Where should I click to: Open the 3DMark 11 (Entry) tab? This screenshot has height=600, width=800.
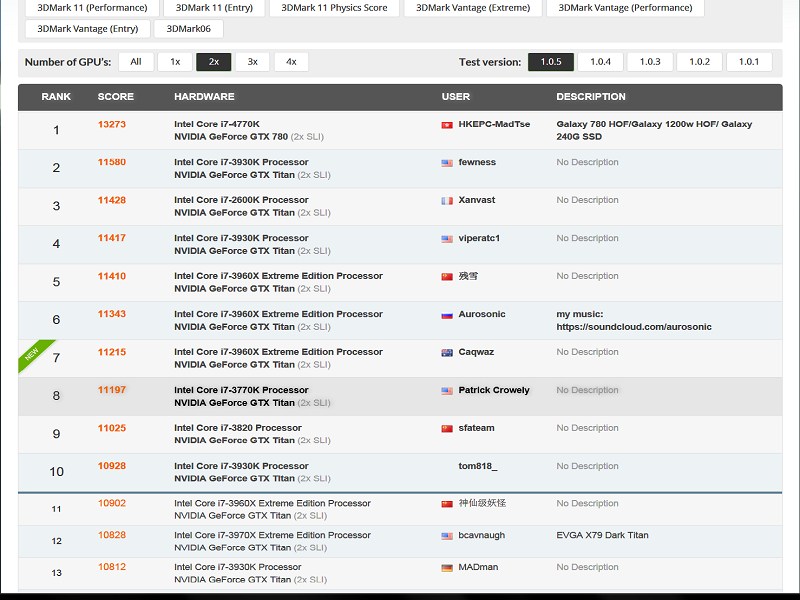click(214, 8)
